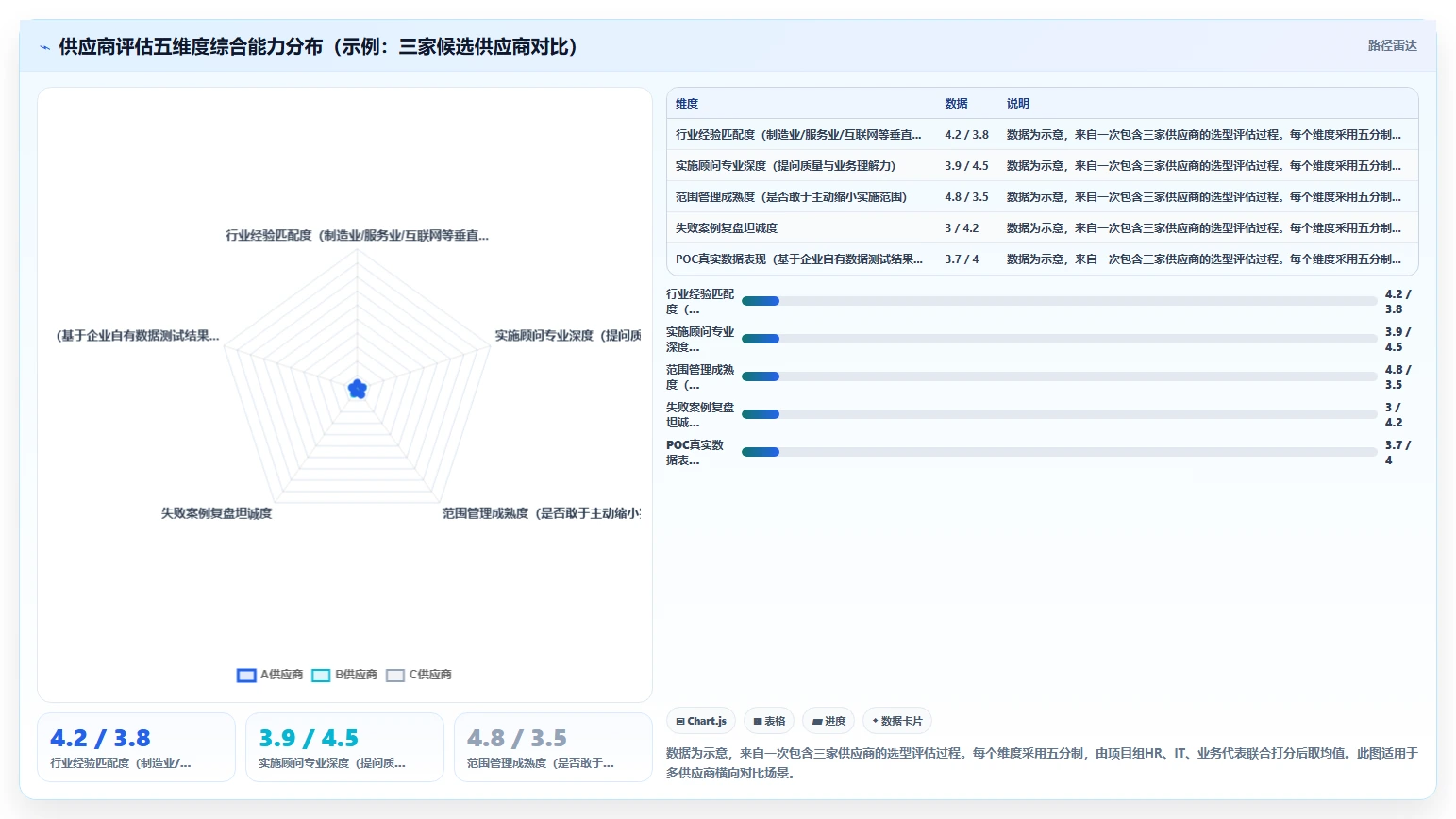Click the 失败案例复盘坦诚度 progress bar
Screen dimensions: 1456x819
(x=1060, y=414)
